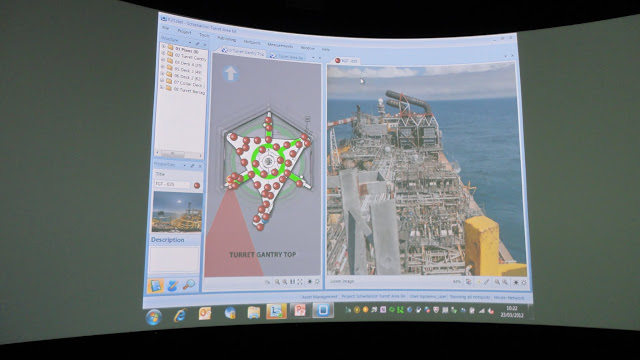The height and width of the screenshot is (360, 640).
Task: Click the Mode: Network status entry
Action: click(x=509, y=298)
